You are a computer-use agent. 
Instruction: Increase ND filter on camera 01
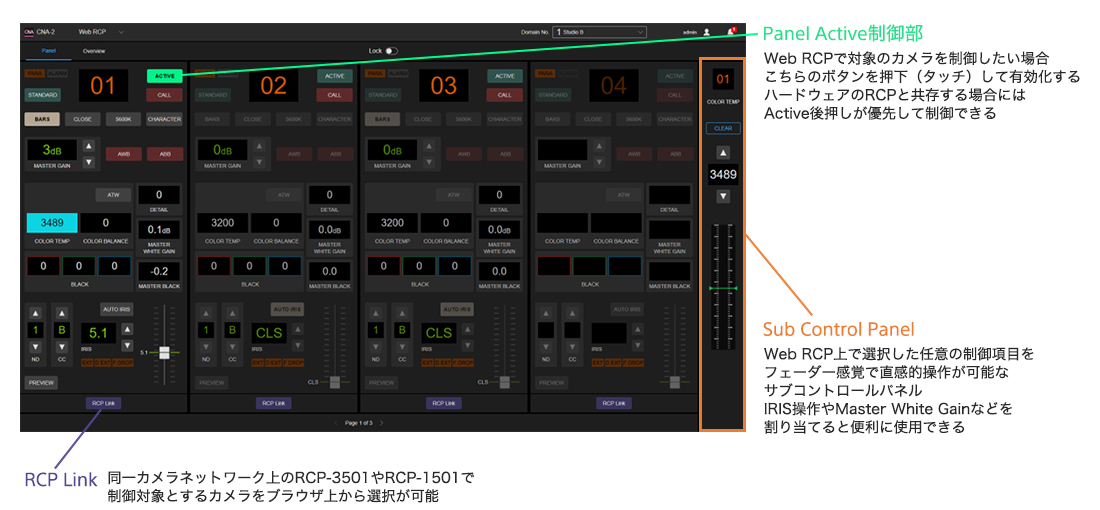(x=36, y=312)
